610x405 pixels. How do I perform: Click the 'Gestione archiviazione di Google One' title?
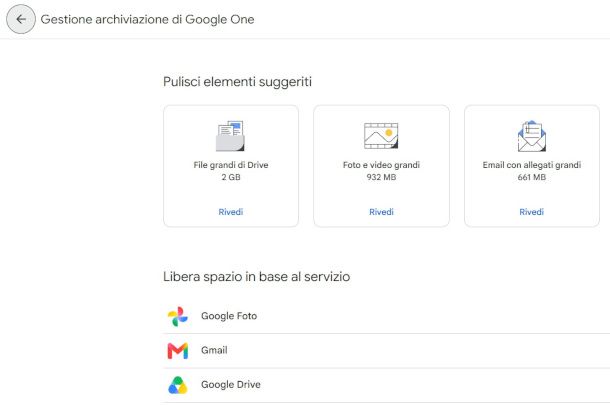pos(147,19)
